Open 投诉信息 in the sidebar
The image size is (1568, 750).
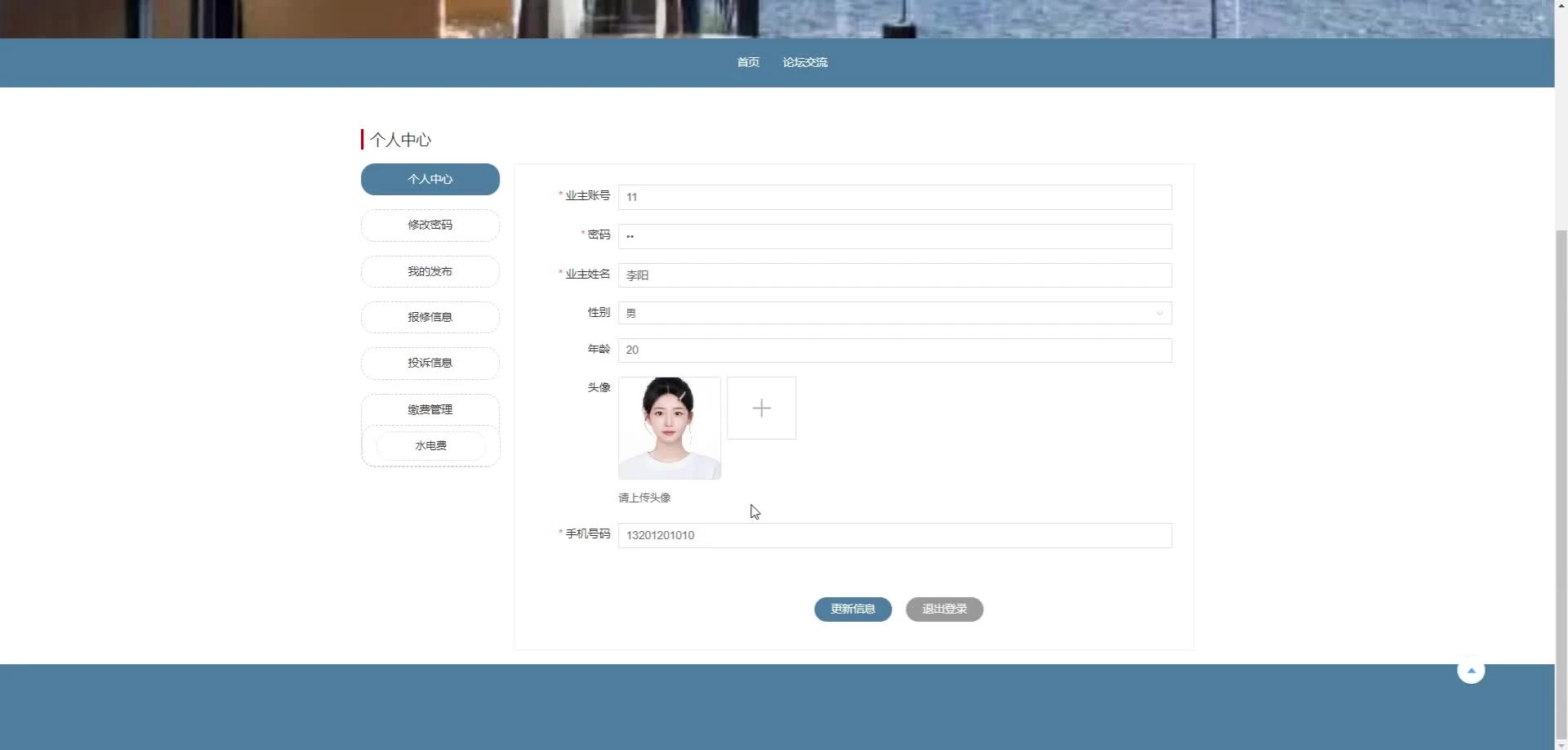(430, 363)
